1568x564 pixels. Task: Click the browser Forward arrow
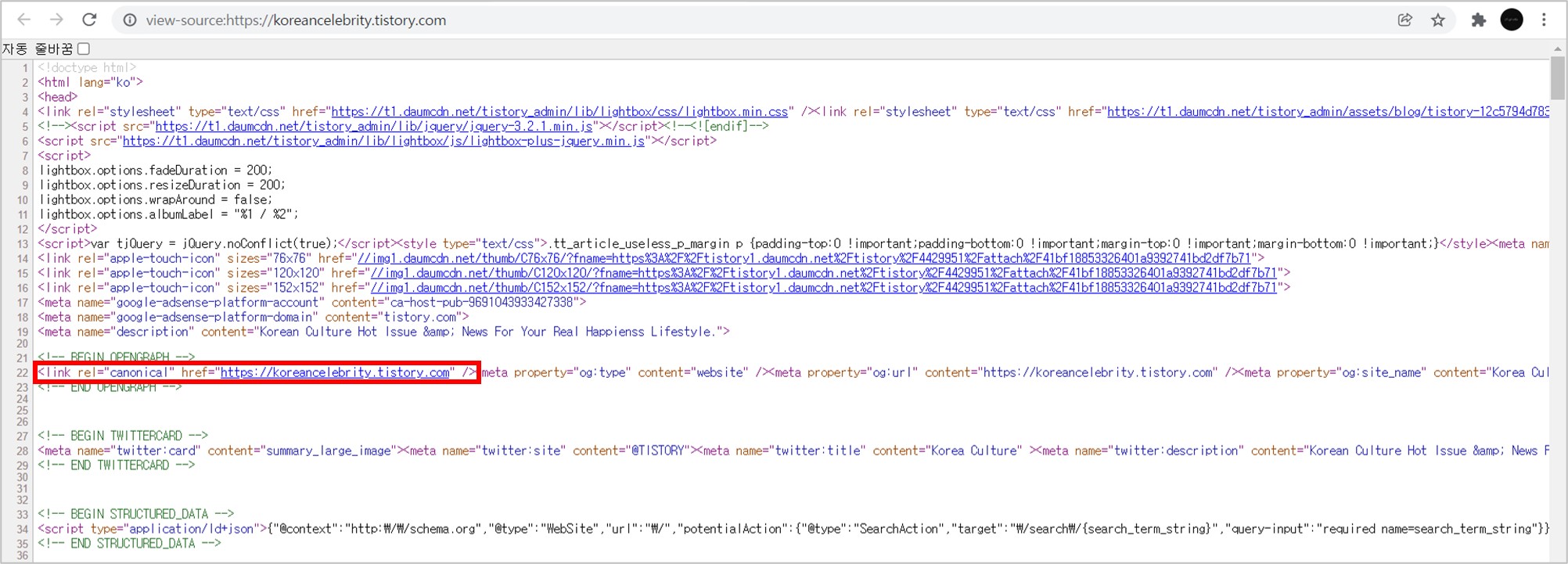56,20
